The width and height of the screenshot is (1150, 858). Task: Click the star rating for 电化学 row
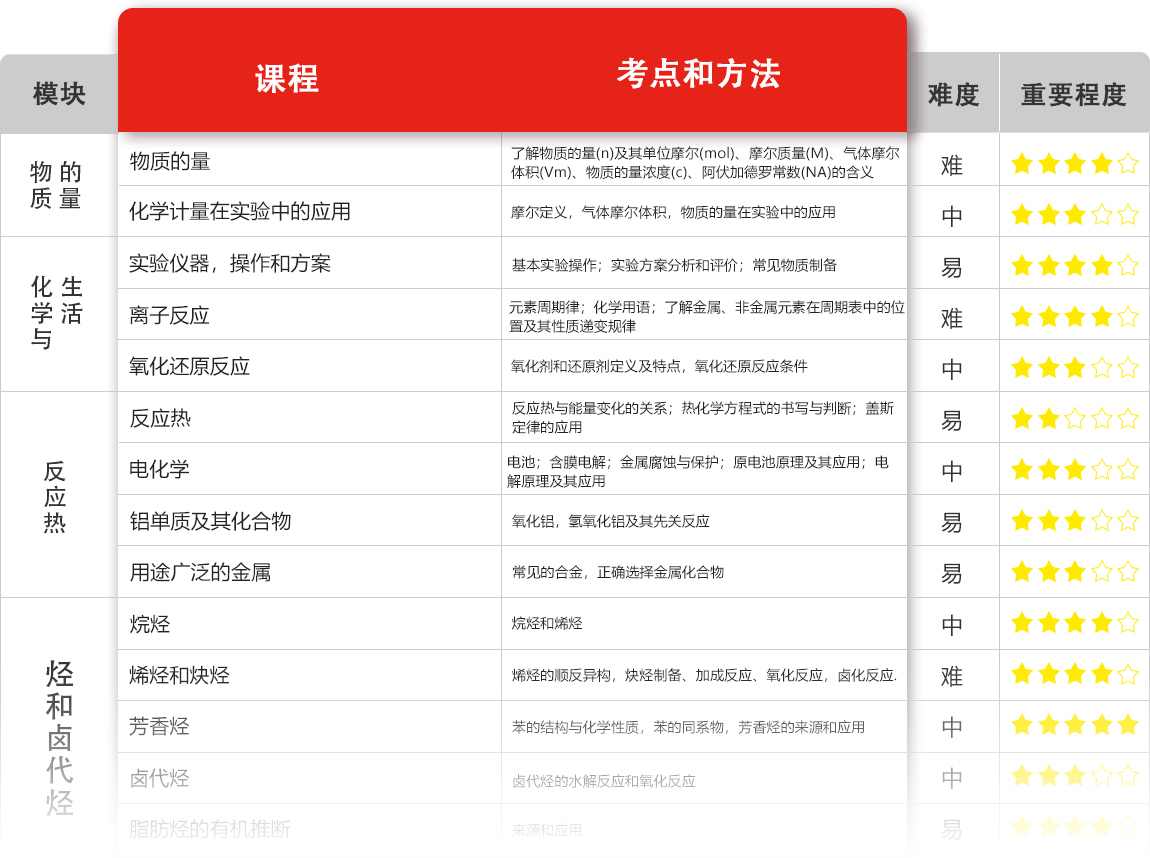click(1074, 469)
